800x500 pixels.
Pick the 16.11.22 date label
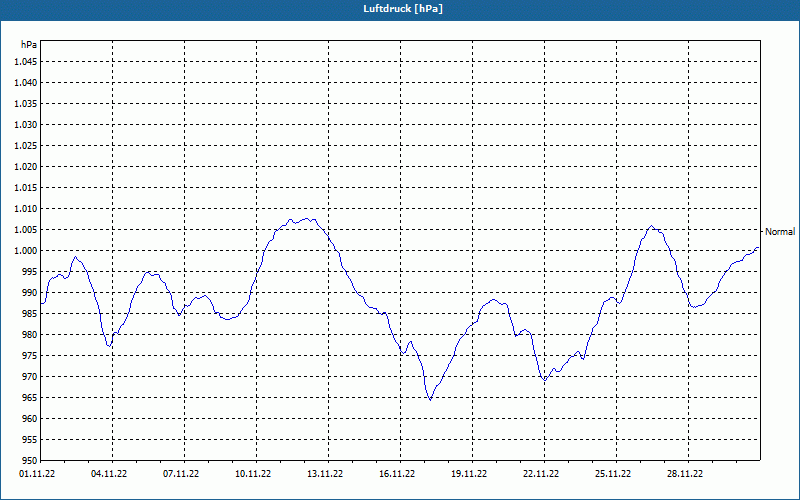397,474
